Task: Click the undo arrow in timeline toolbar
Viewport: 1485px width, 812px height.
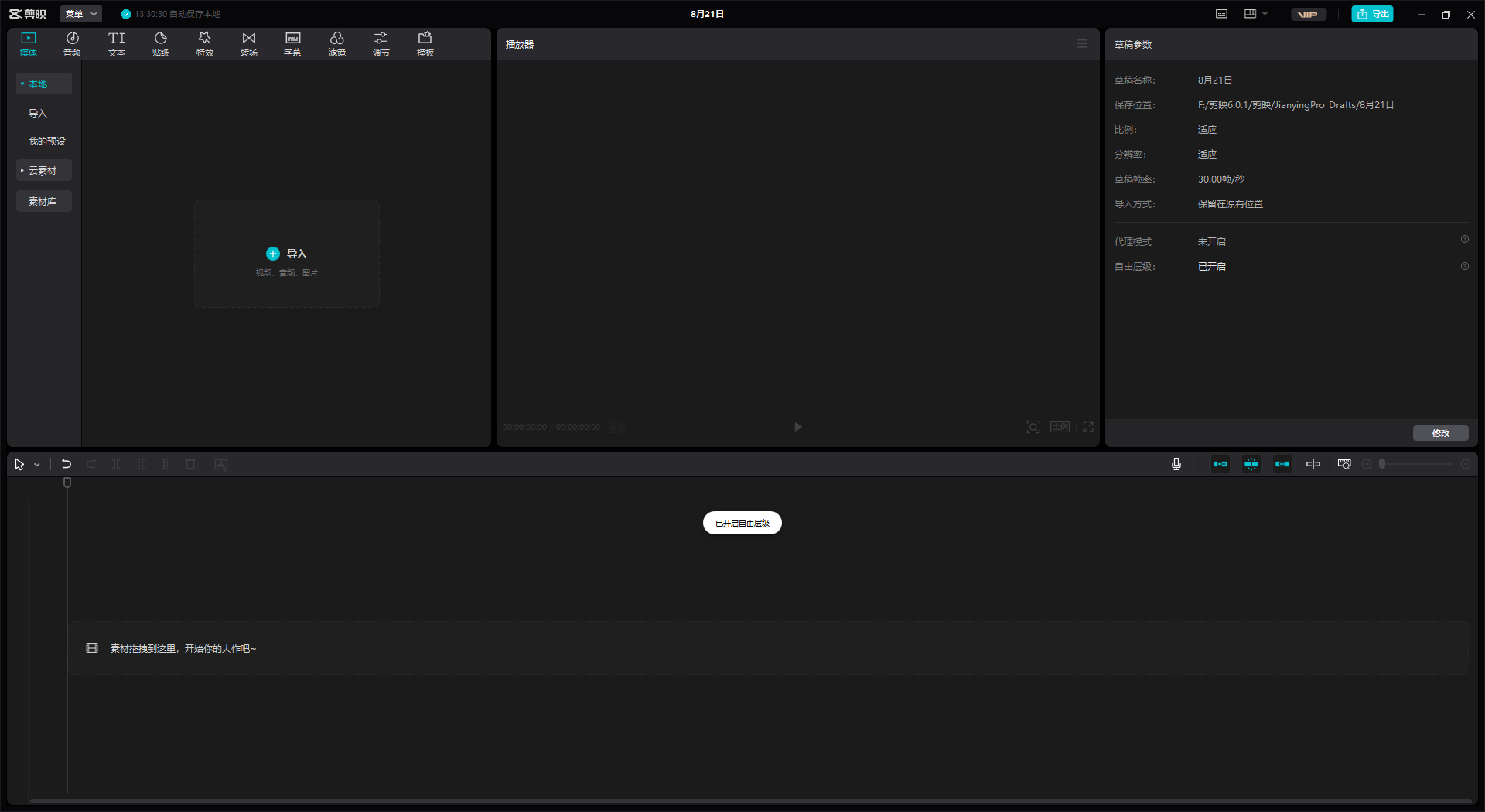Action: (67, 464)
